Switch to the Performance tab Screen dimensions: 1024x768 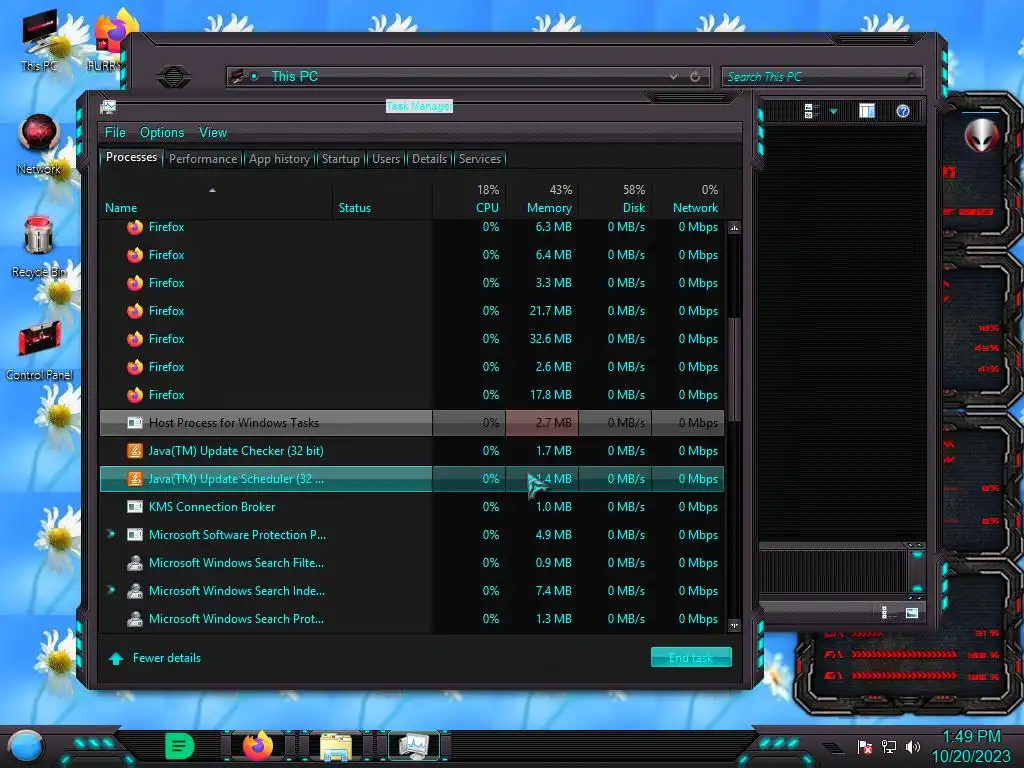point(203,159)
